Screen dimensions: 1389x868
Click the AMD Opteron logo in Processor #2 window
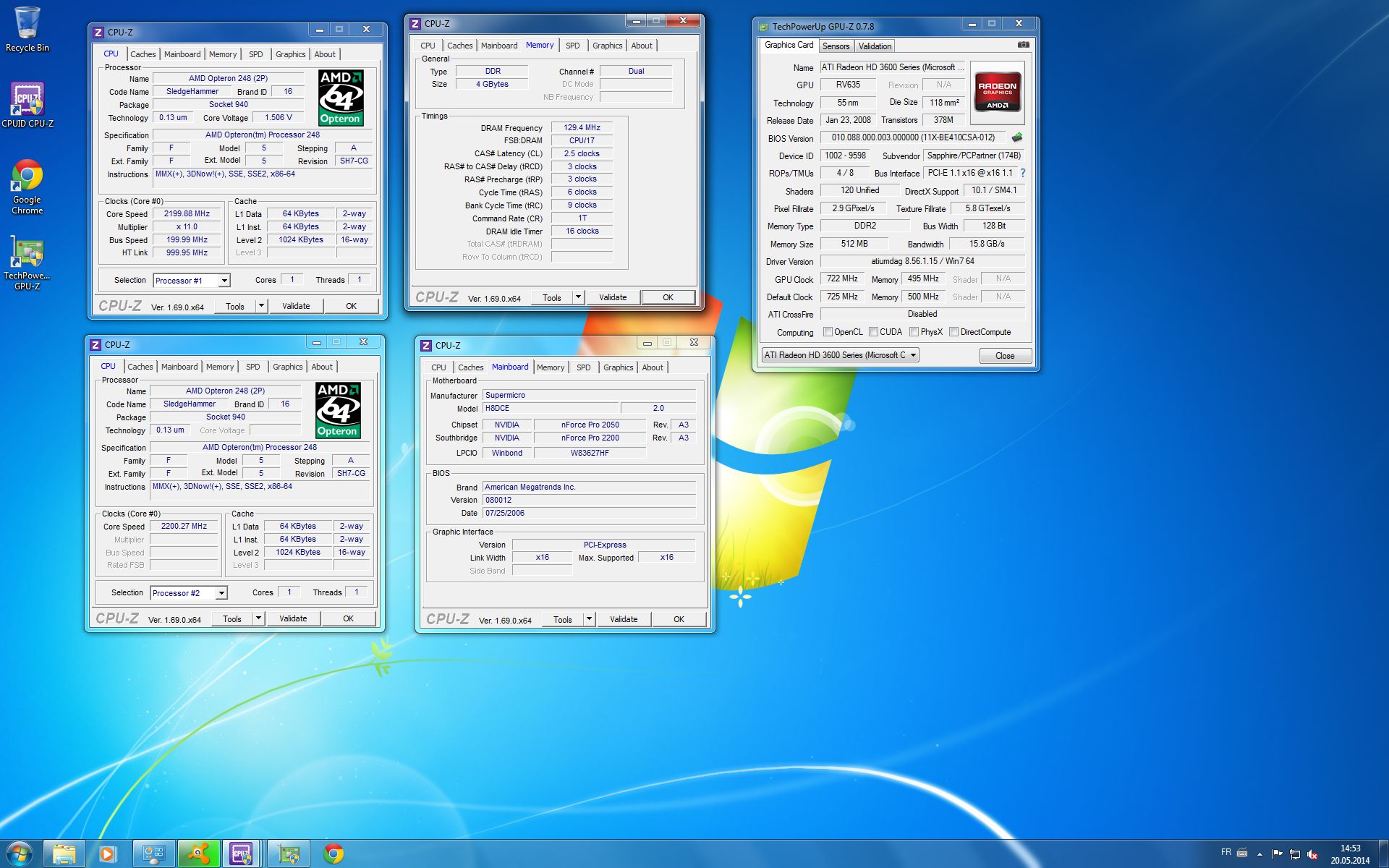click(338, 410)
